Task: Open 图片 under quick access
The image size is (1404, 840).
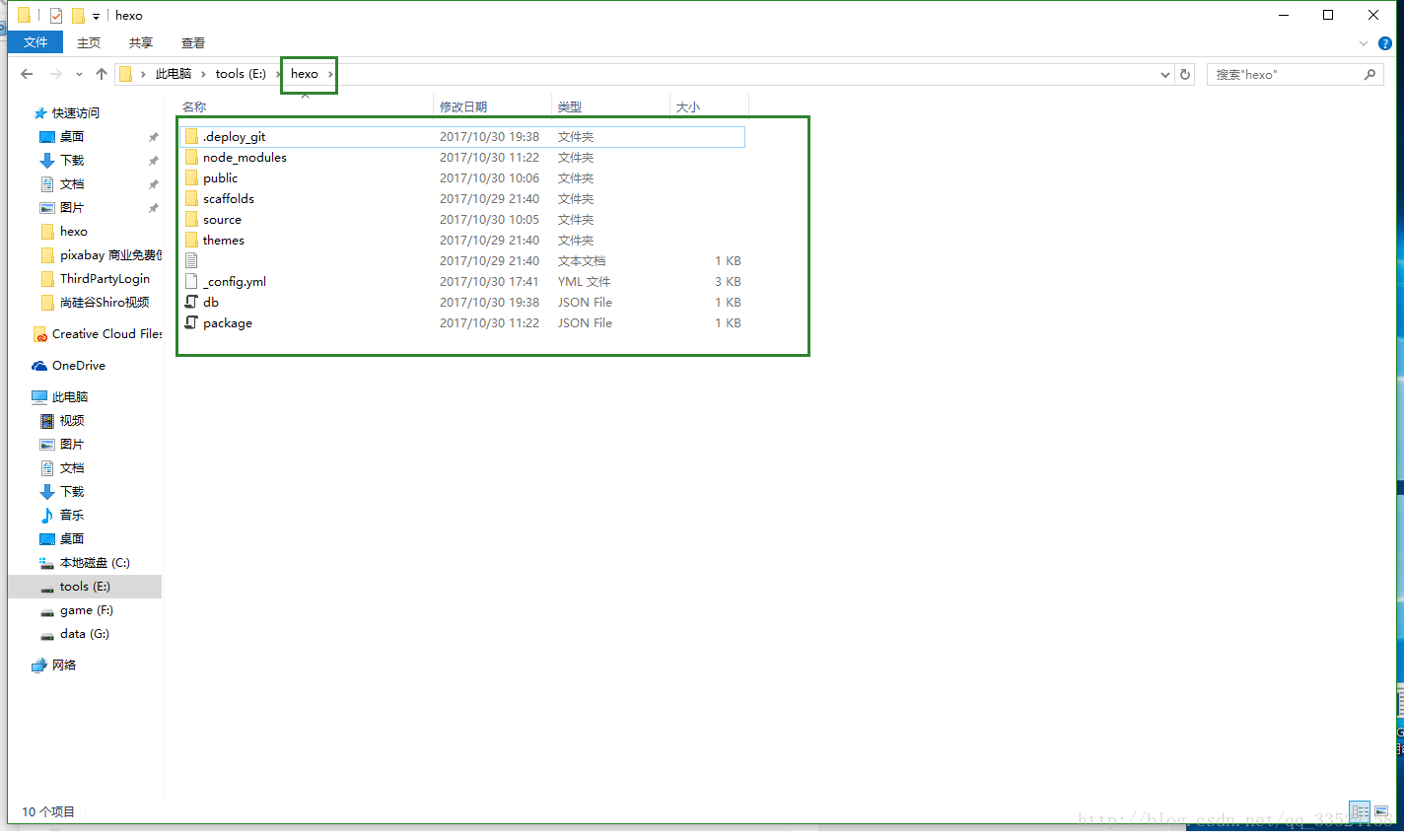Action: point(72,208)
